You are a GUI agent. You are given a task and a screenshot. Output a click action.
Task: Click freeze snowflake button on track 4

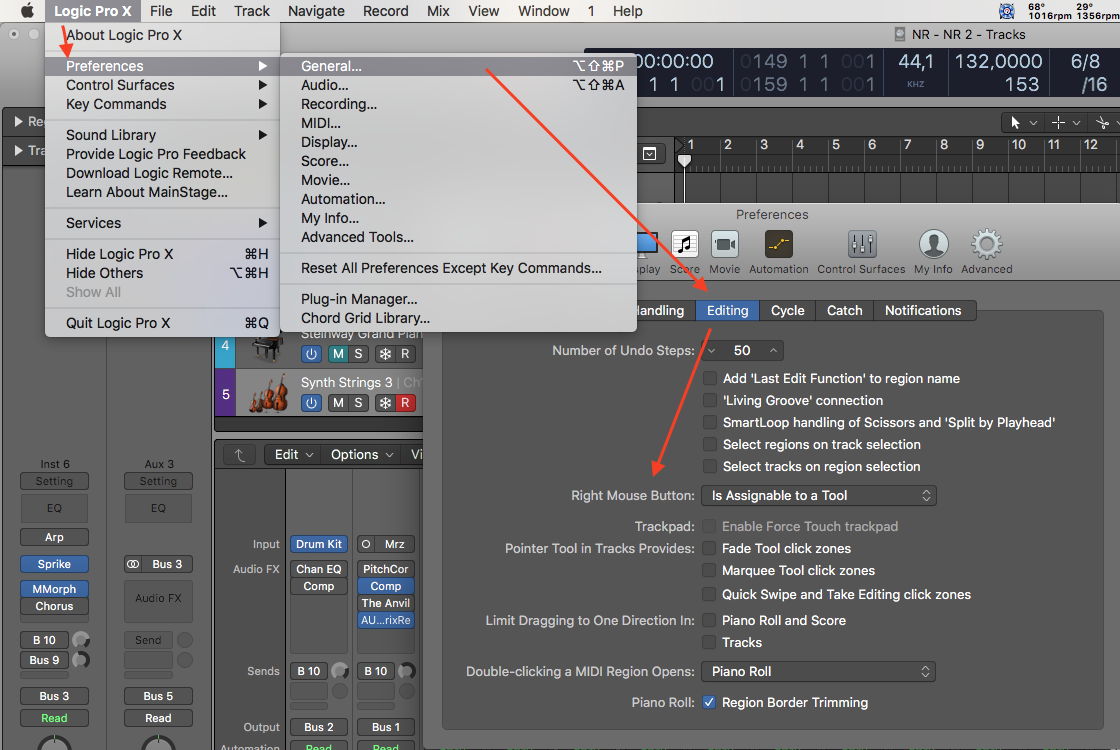click(385, 354)
